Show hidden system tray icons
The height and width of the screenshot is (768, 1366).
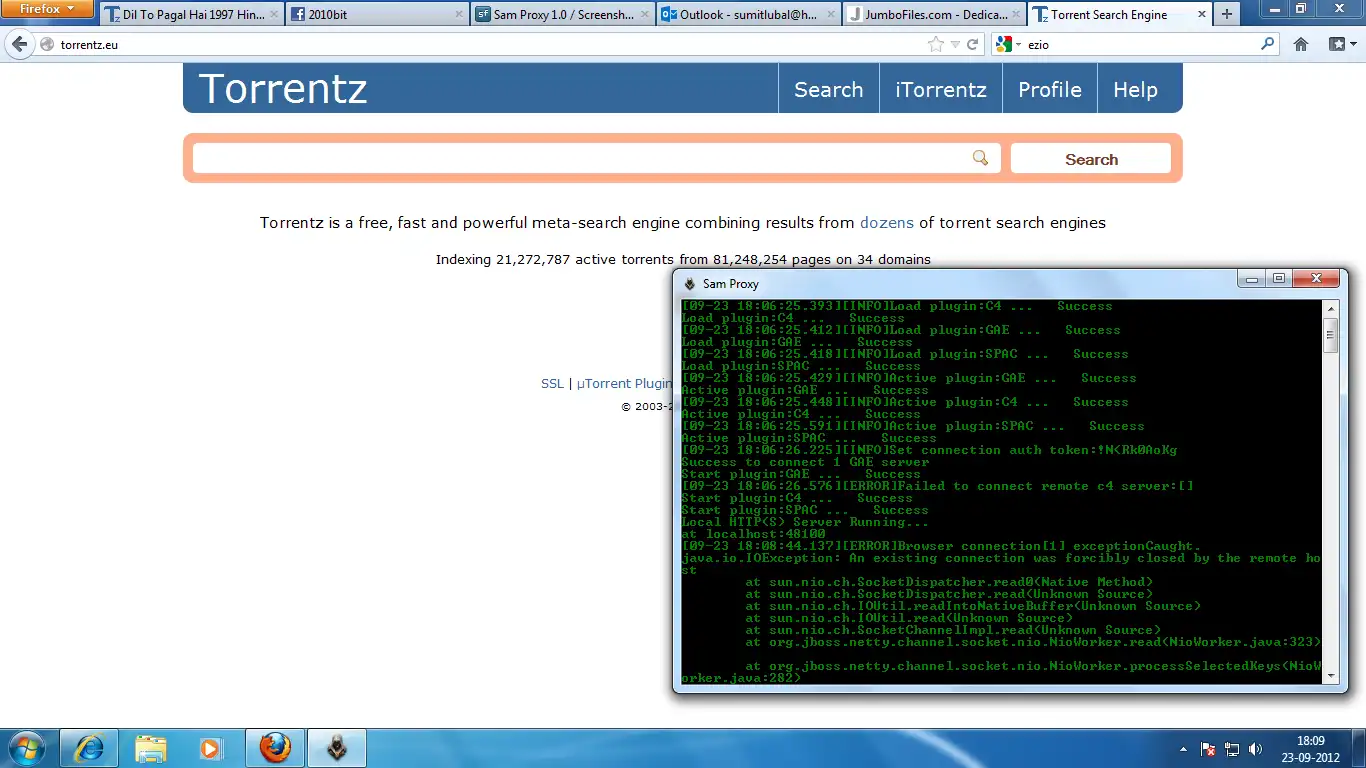coord(1184,749)
